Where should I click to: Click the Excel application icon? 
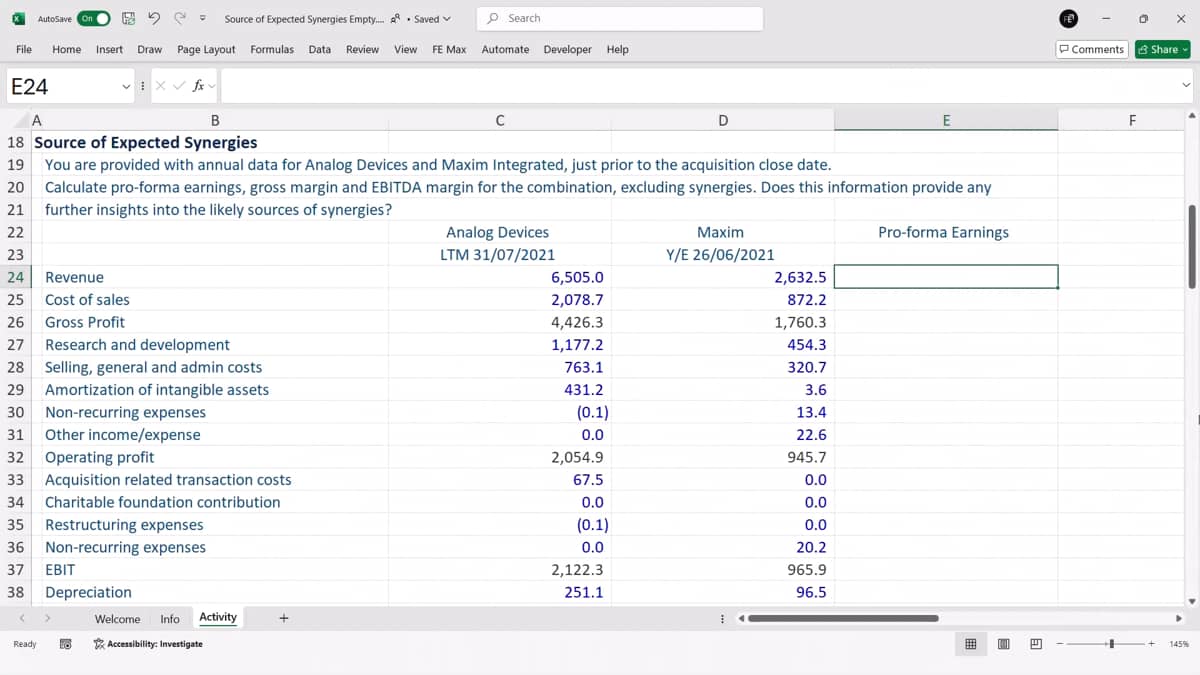pos(18,18)
